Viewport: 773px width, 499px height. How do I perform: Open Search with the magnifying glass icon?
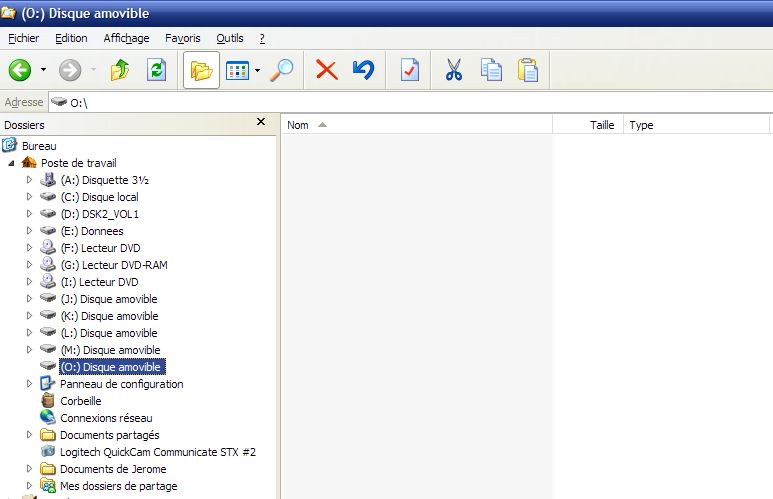pos(282,70)
